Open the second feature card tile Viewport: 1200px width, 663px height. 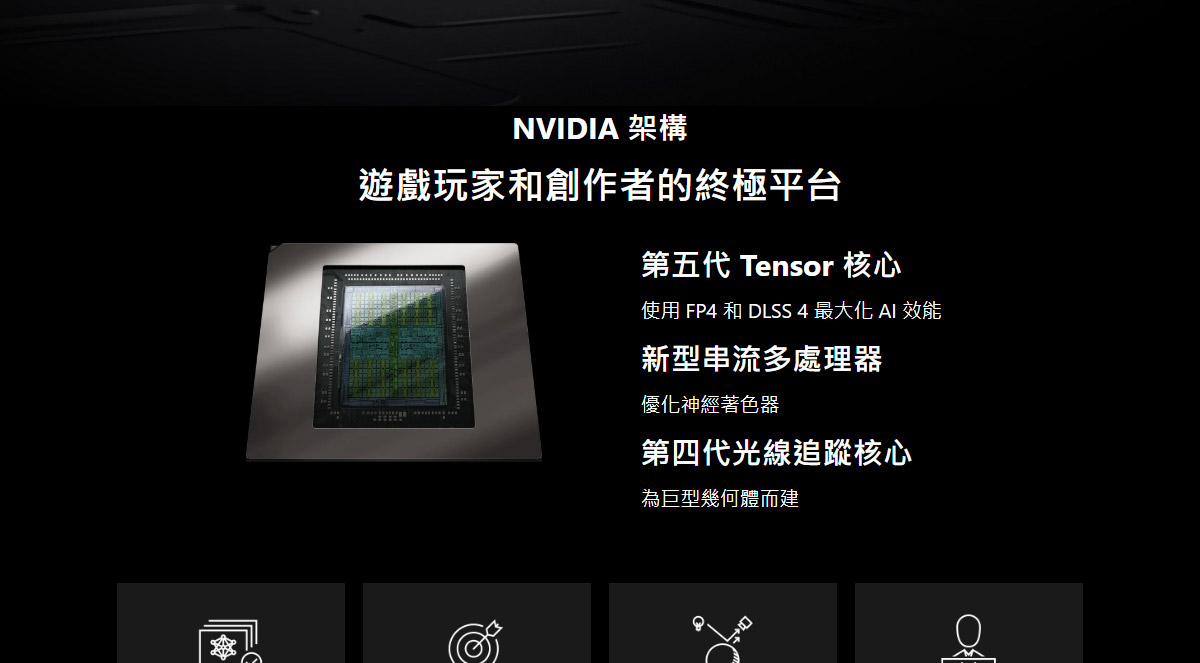point(477,623)
